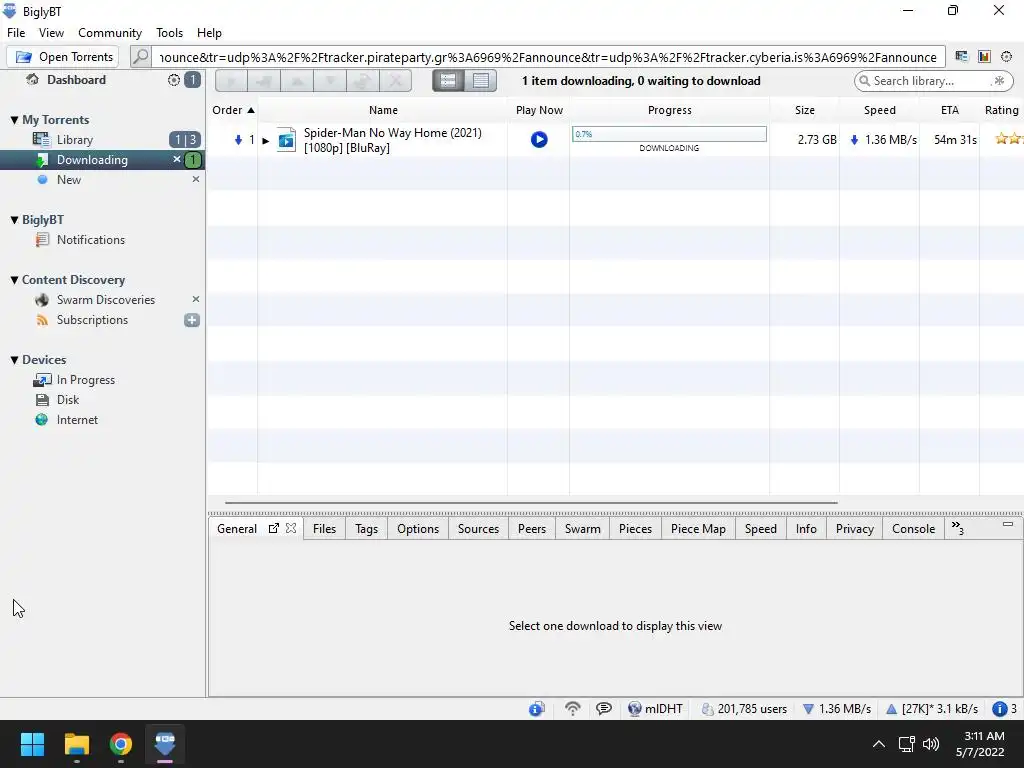Click the move up arrow toolbar icon

pyautogui.click(x=297, y=81)
